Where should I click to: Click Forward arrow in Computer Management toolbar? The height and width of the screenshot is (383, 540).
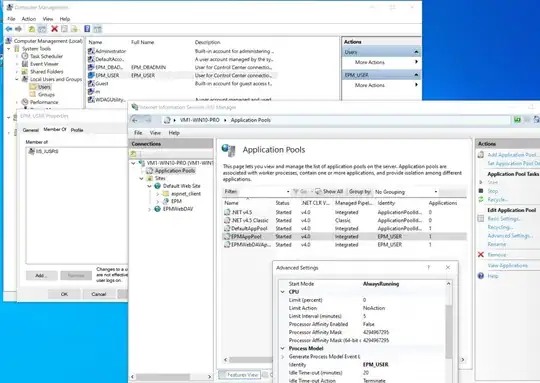point(18,29)
